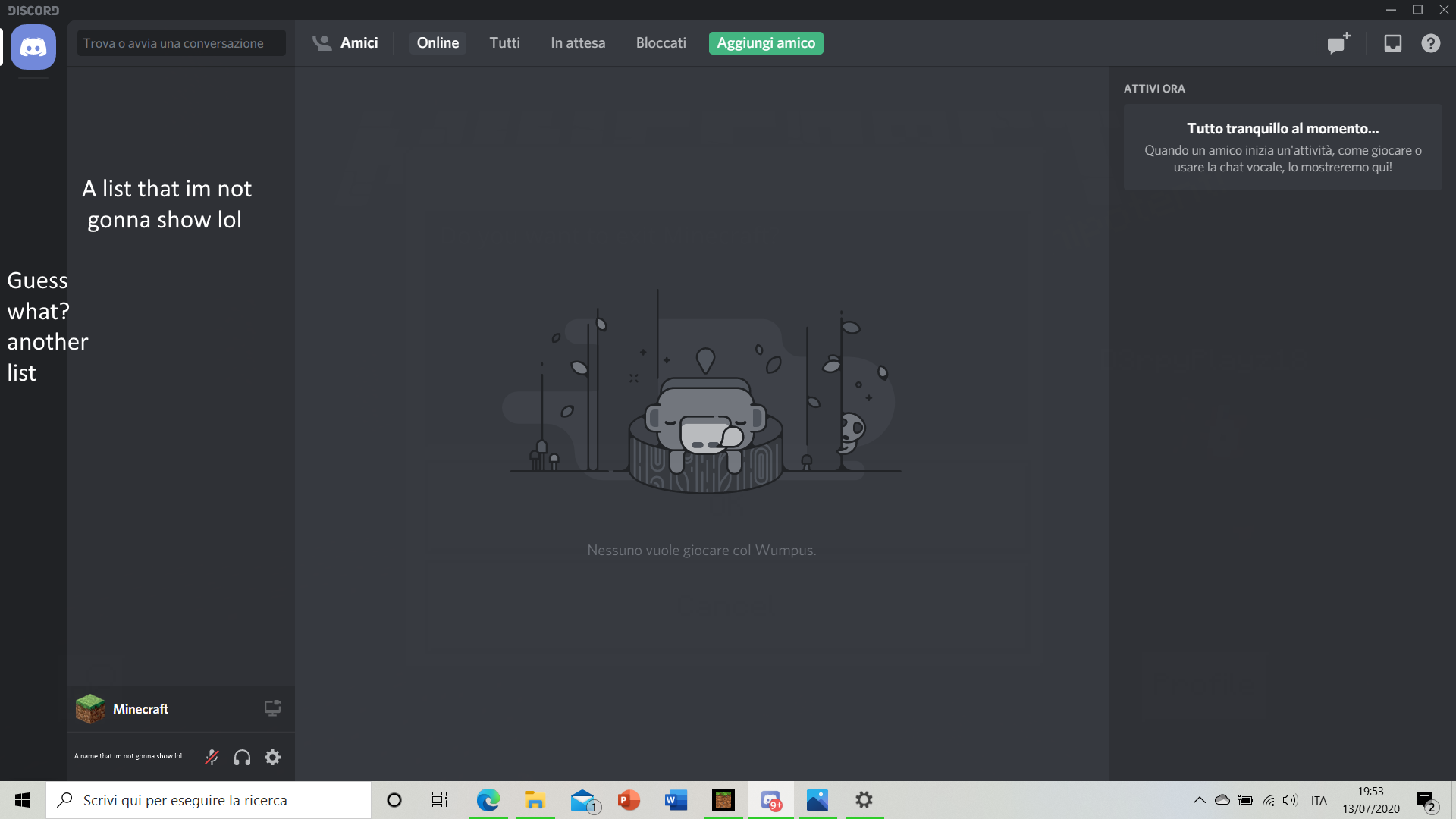Create a new group DM icon
1456x819 pixels.
(1338, 43)
